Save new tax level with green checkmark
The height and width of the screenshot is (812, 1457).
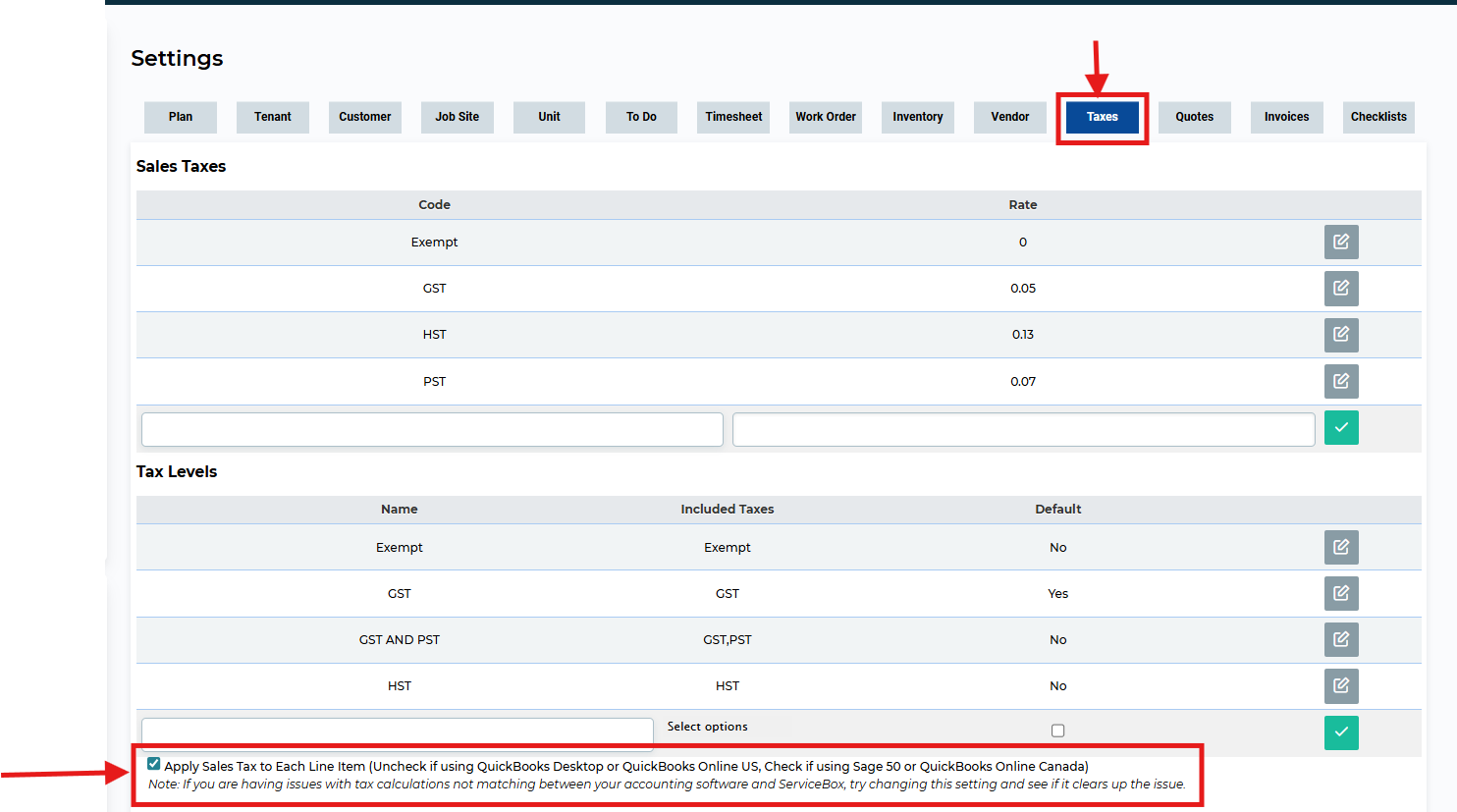[1340, 732]
